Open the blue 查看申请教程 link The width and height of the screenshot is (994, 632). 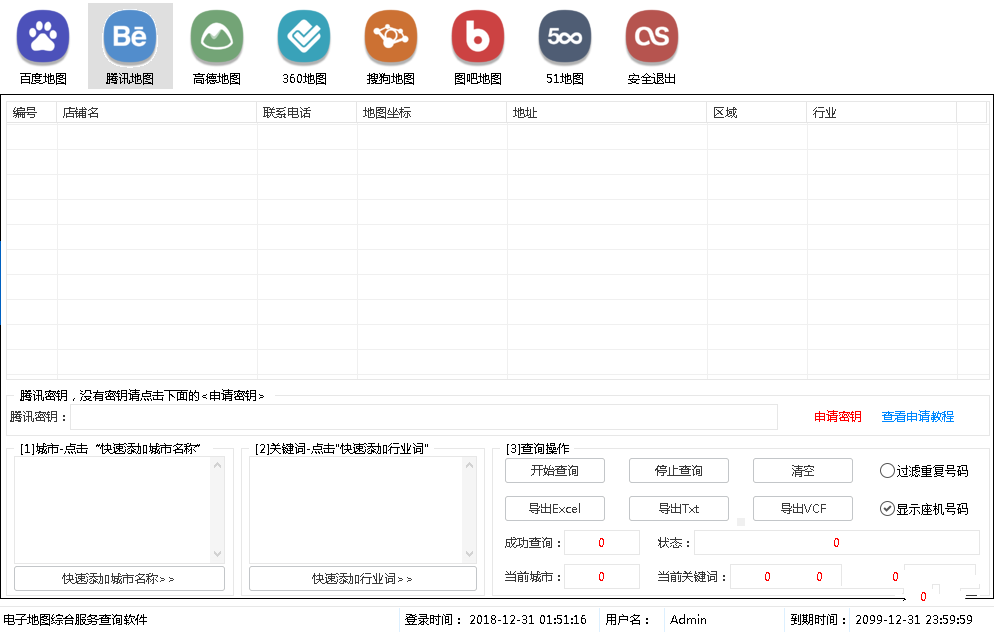(917, 416)
